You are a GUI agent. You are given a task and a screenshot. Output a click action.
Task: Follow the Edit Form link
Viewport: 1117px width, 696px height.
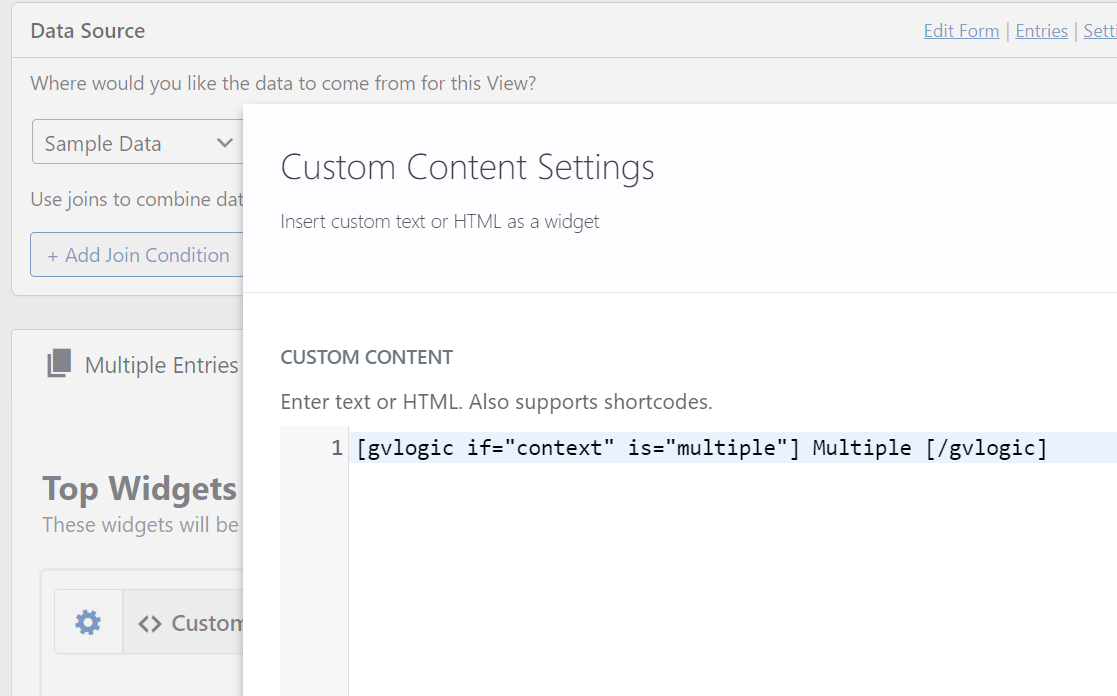tap(960, 31)
